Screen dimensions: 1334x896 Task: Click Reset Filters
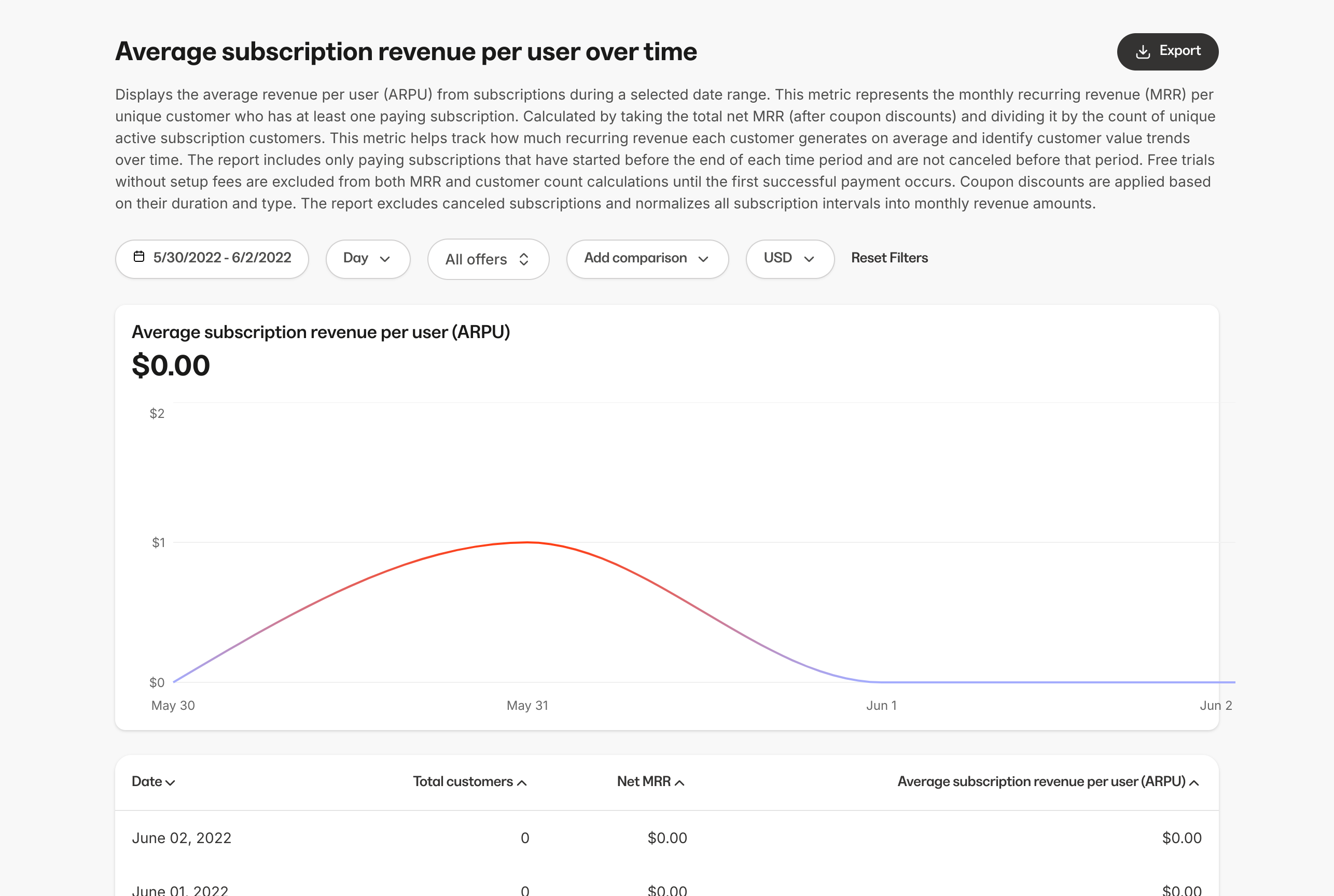coord(890,258)
